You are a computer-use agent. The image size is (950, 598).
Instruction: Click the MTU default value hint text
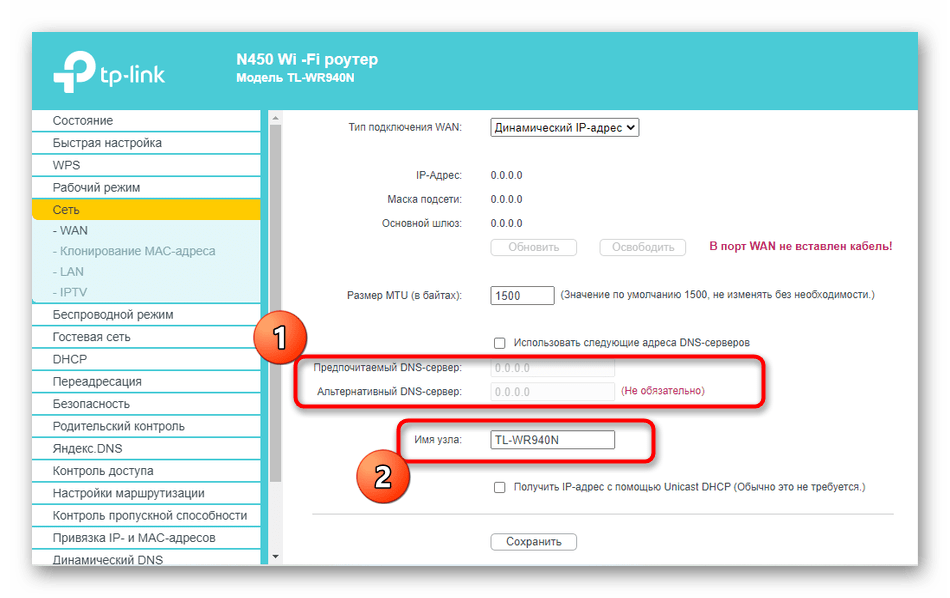pyautogui.click(x=717, y=295)
